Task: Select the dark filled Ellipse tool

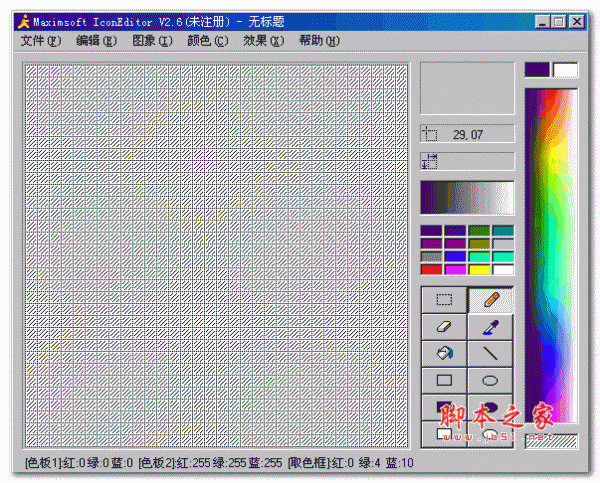Action: (x=490, y=407)
